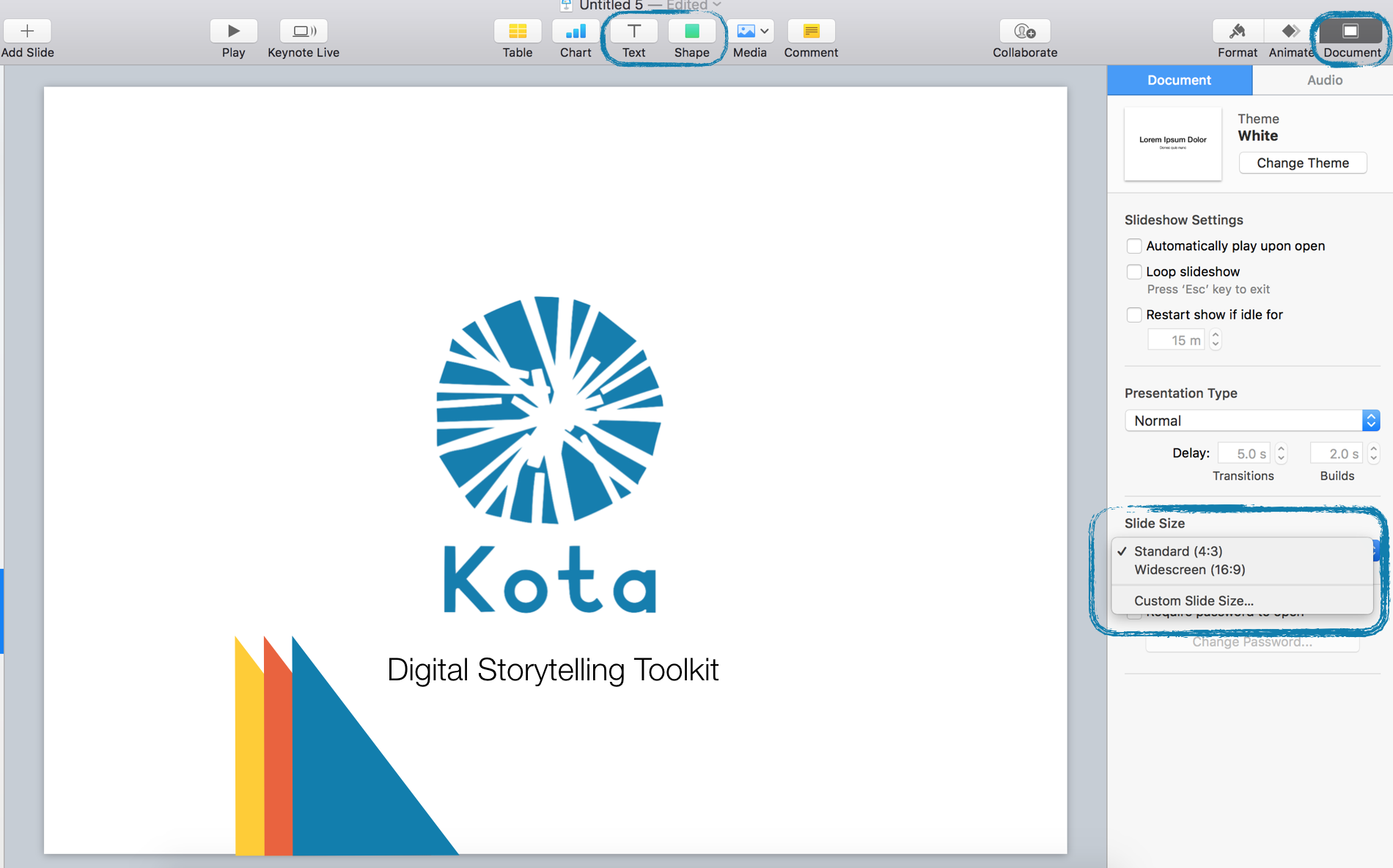This screenshot has height=868, width=1393.
Task: Toggle the Document inspector button
Action: 1350,32
